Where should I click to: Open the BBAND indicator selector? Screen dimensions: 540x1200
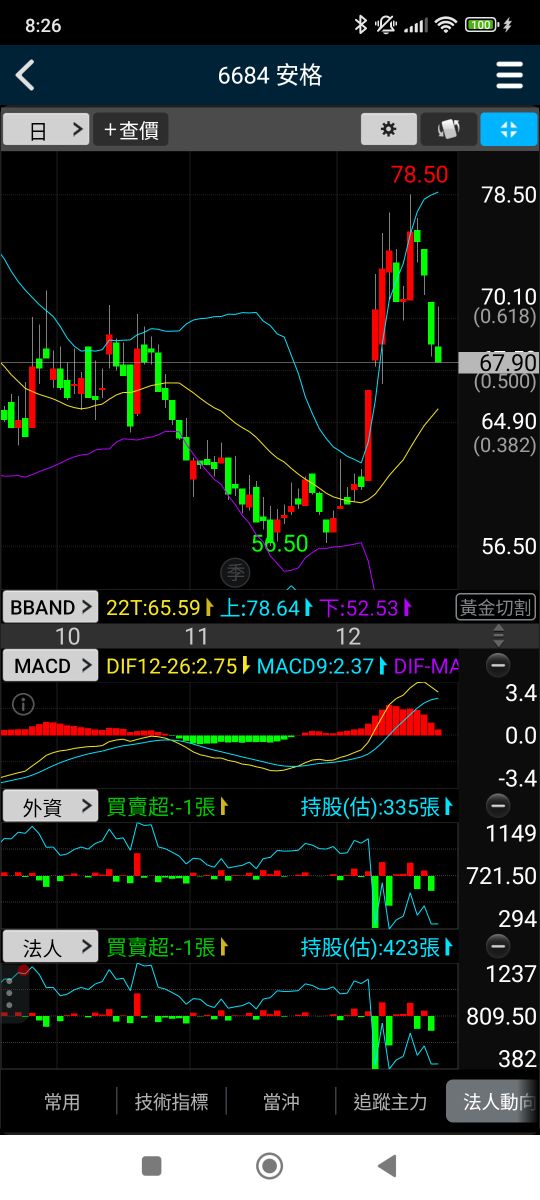click(x=51, y=607)
